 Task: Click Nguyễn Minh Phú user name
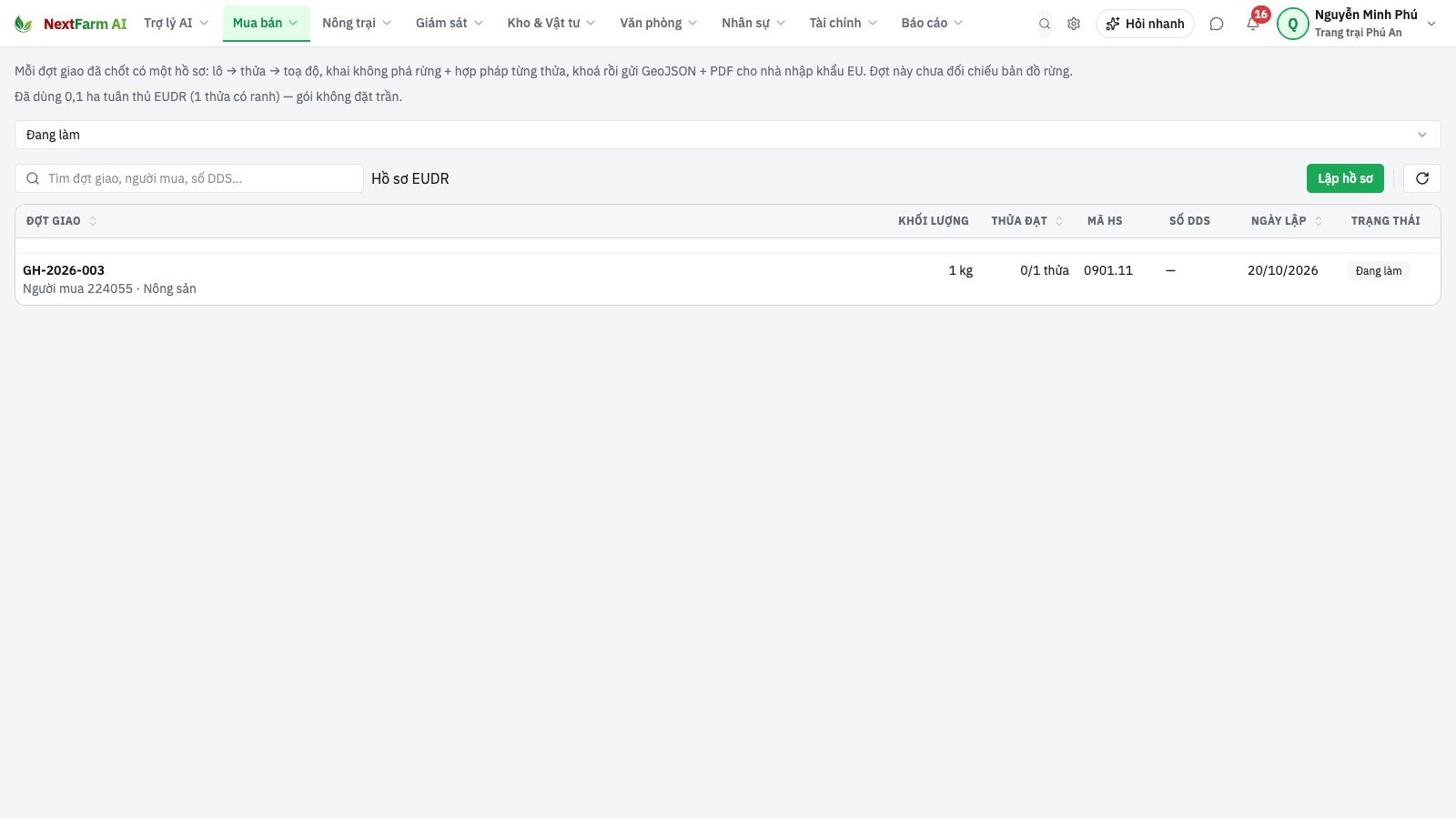[x=1366, y=15]
